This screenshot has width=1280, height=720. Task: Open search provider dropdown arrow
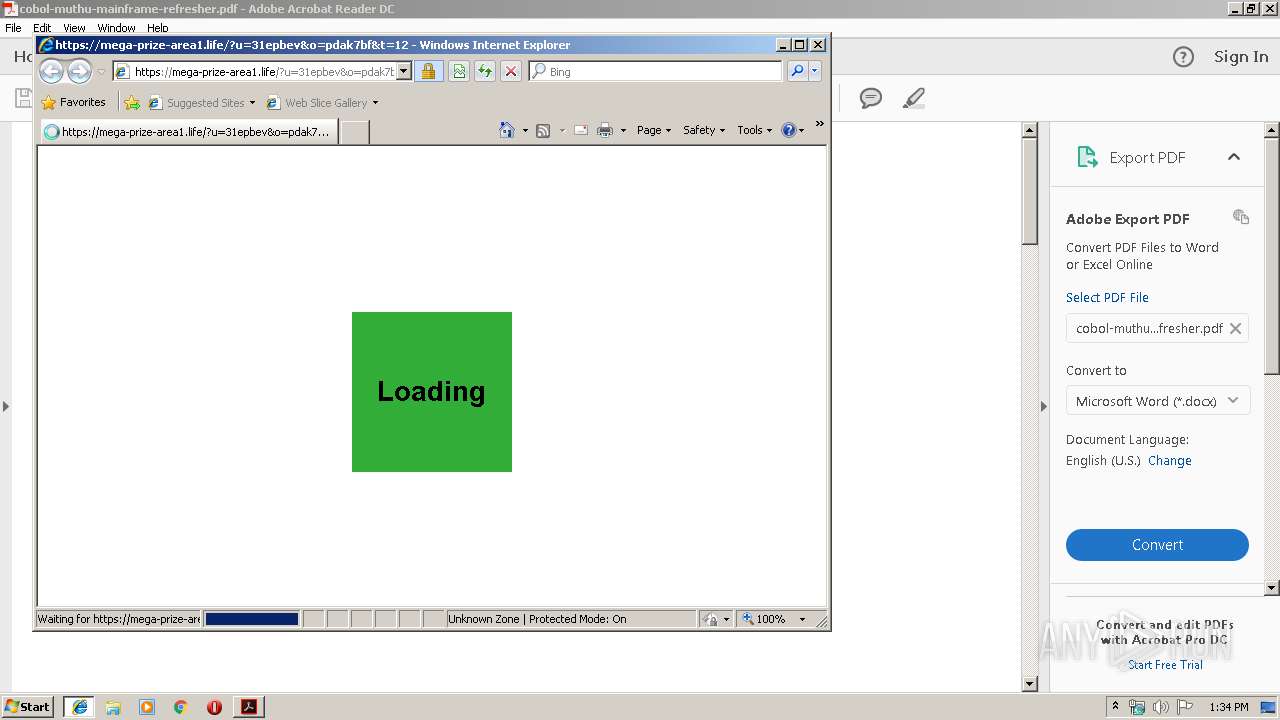(x=815, y=71)
